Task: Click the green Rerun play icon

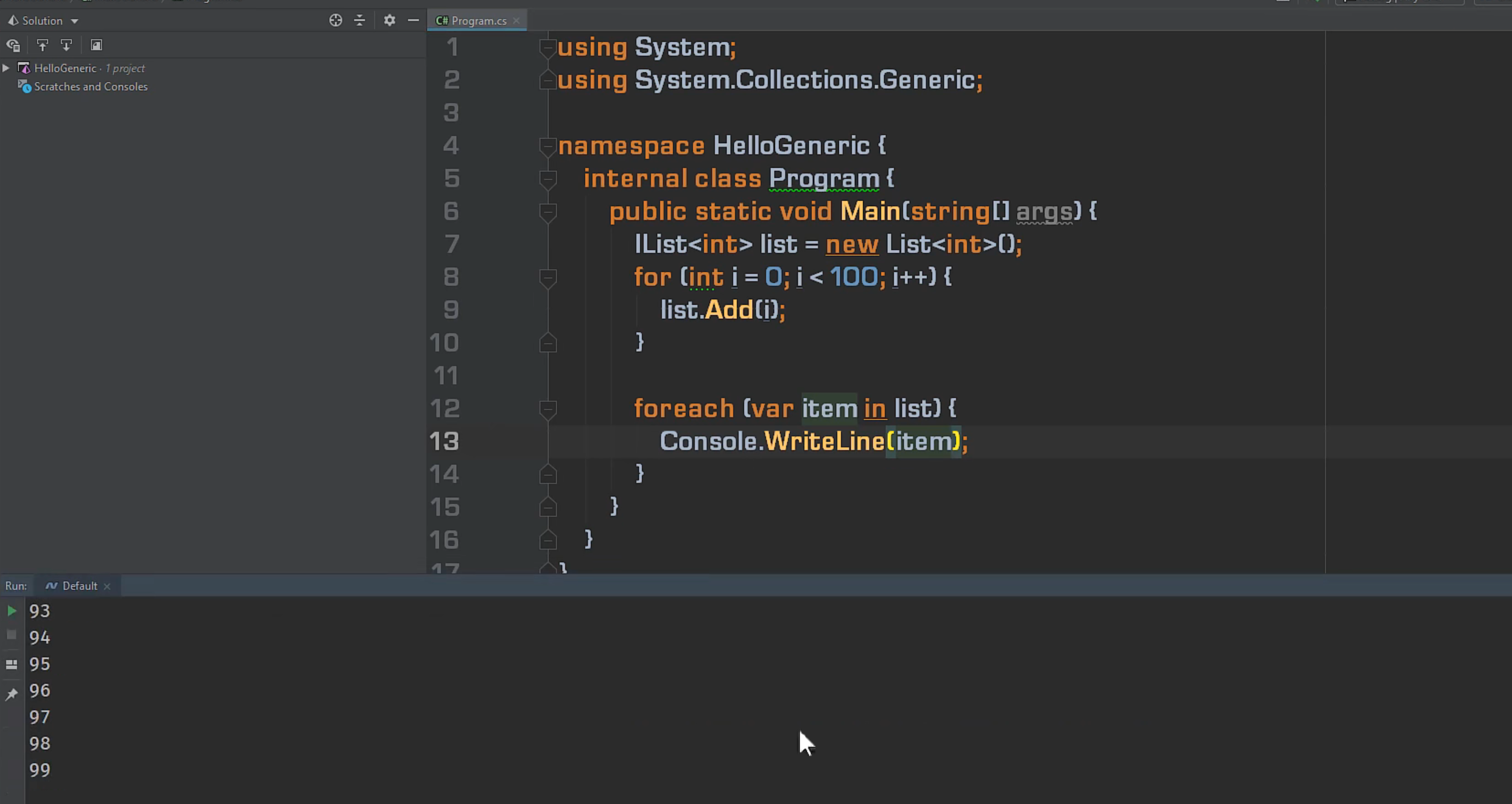Action: point(12,610)
